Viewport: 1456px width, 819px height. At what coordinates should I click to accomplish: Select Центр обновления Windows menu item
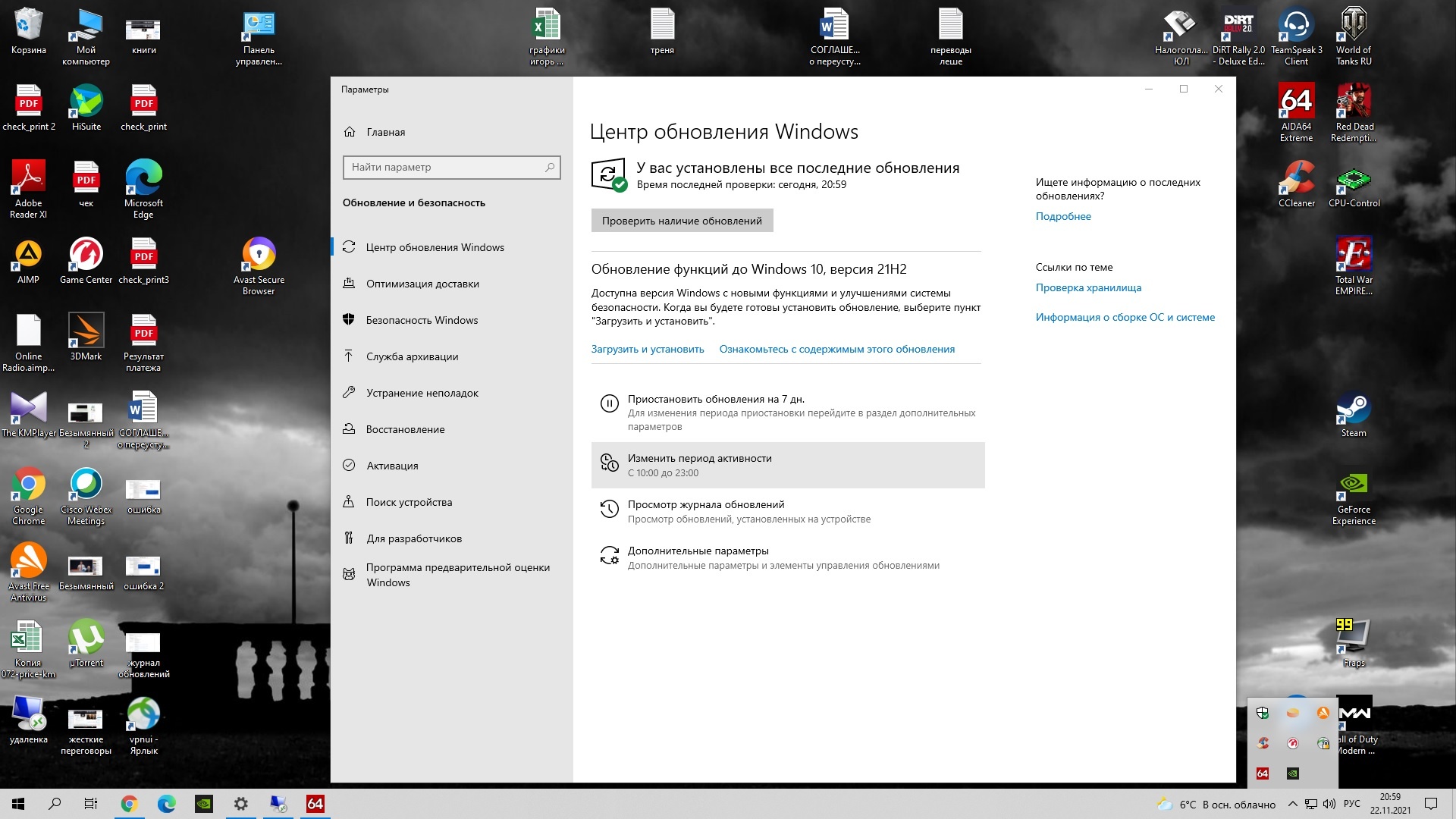click(435, 246)
